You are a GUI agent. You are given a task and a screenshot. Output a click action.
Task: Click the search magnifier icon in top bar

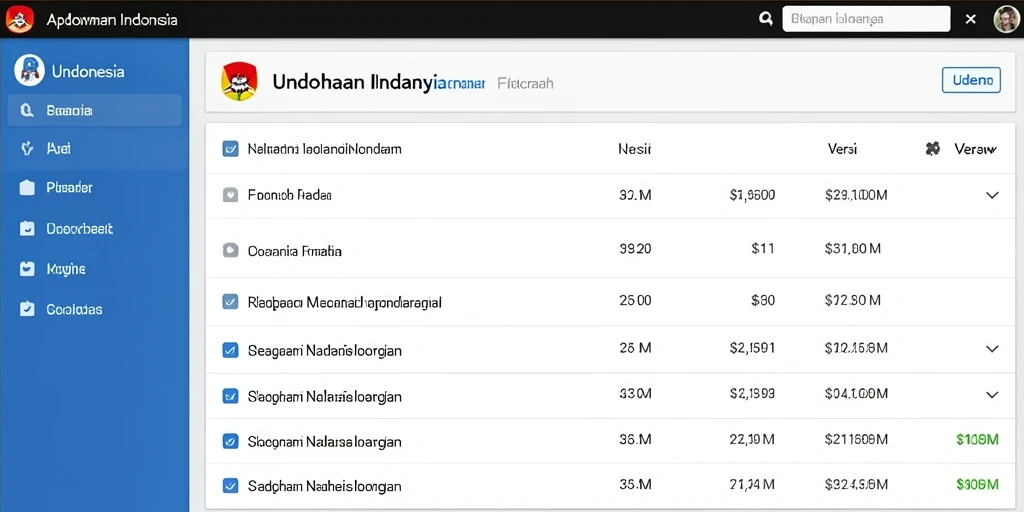click(766, 19)
